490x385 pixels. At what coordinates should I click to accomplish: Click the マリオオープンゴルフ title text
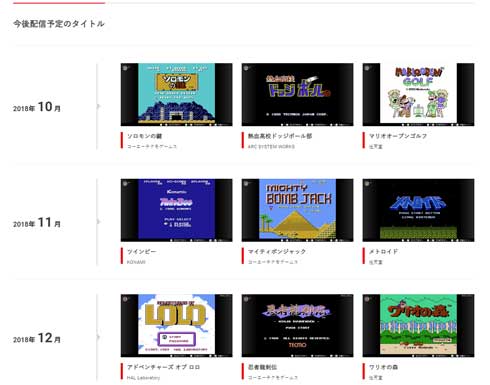click(x=398, y=136)
